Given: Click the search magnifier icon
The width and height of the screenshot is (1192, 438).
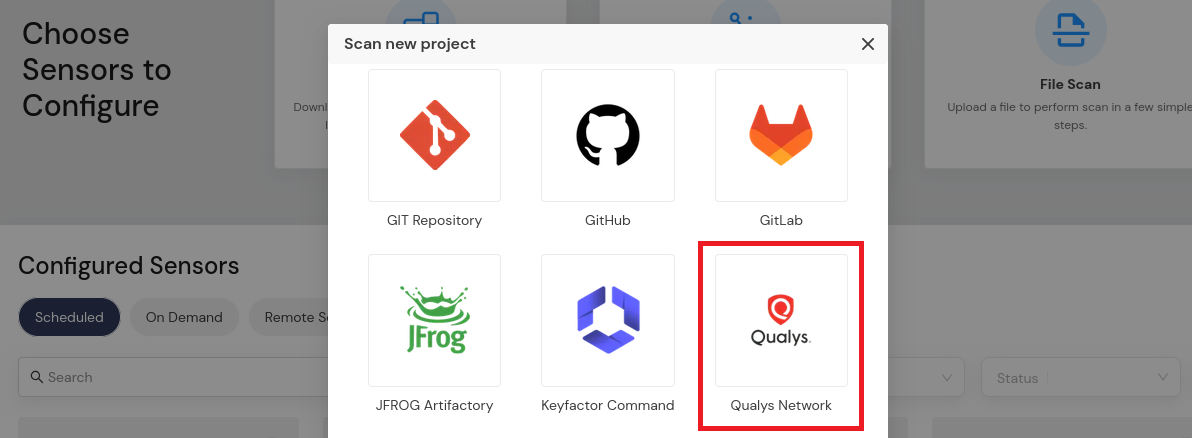Looking at the screenshot, I should tap(36, 377).
